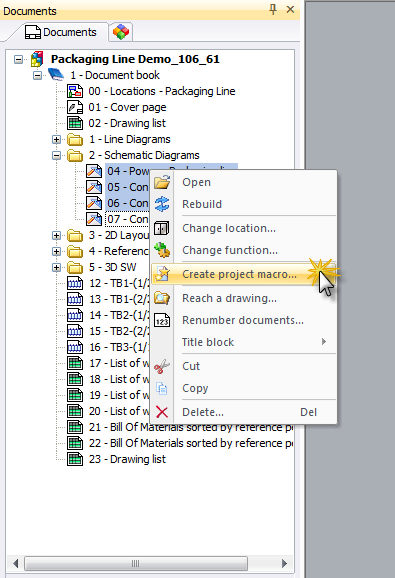Switch to the colored cubes components tab
Screen dimensions: 395x578
tap(121, 32)
